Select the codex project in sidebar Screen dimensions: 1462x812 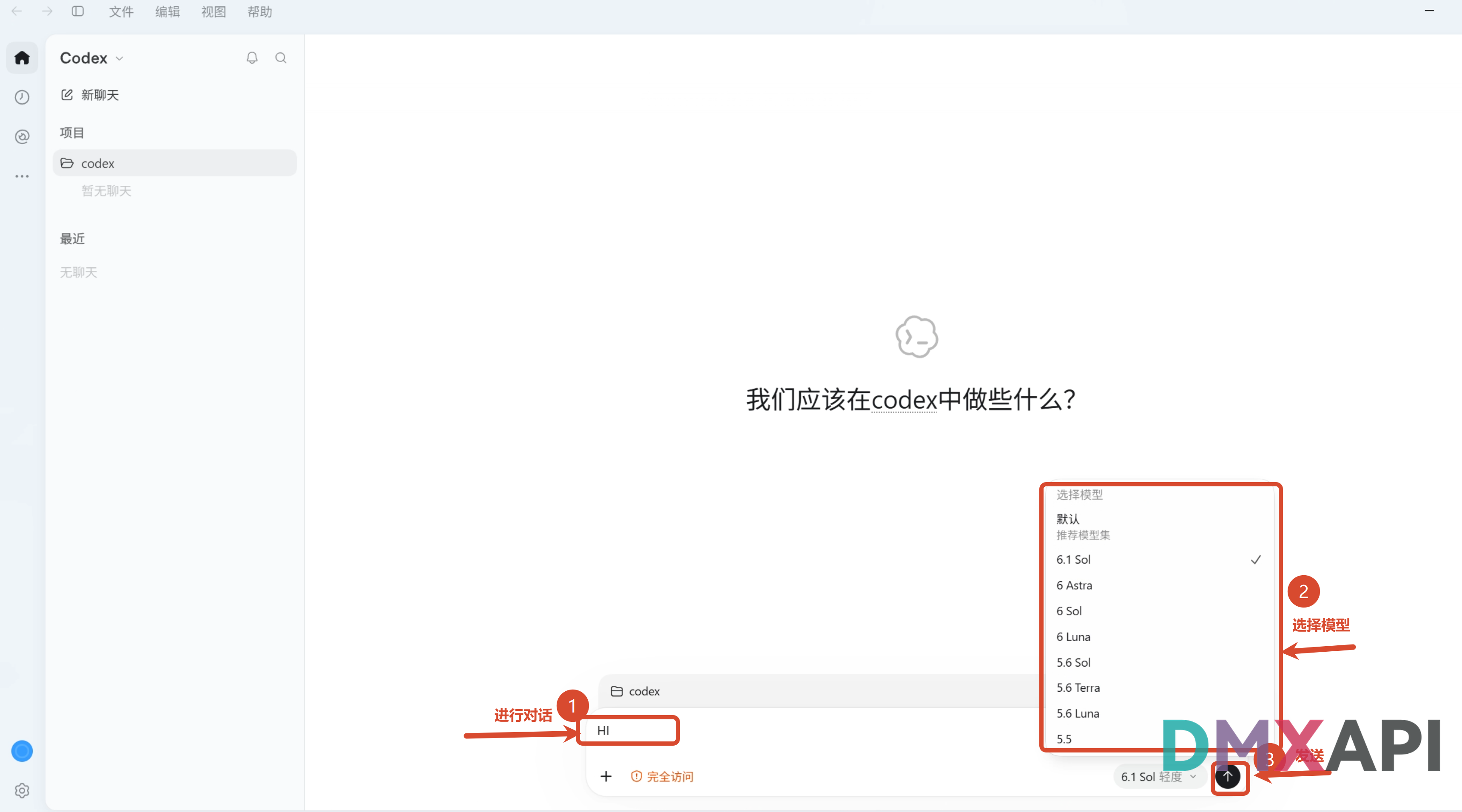(x=175, y=163)
